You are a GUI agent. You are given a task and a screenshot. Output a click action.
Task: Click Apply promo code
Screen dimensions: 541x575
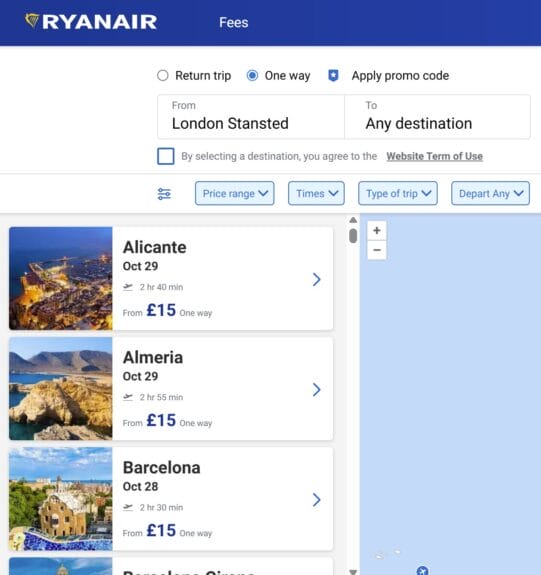400,76
